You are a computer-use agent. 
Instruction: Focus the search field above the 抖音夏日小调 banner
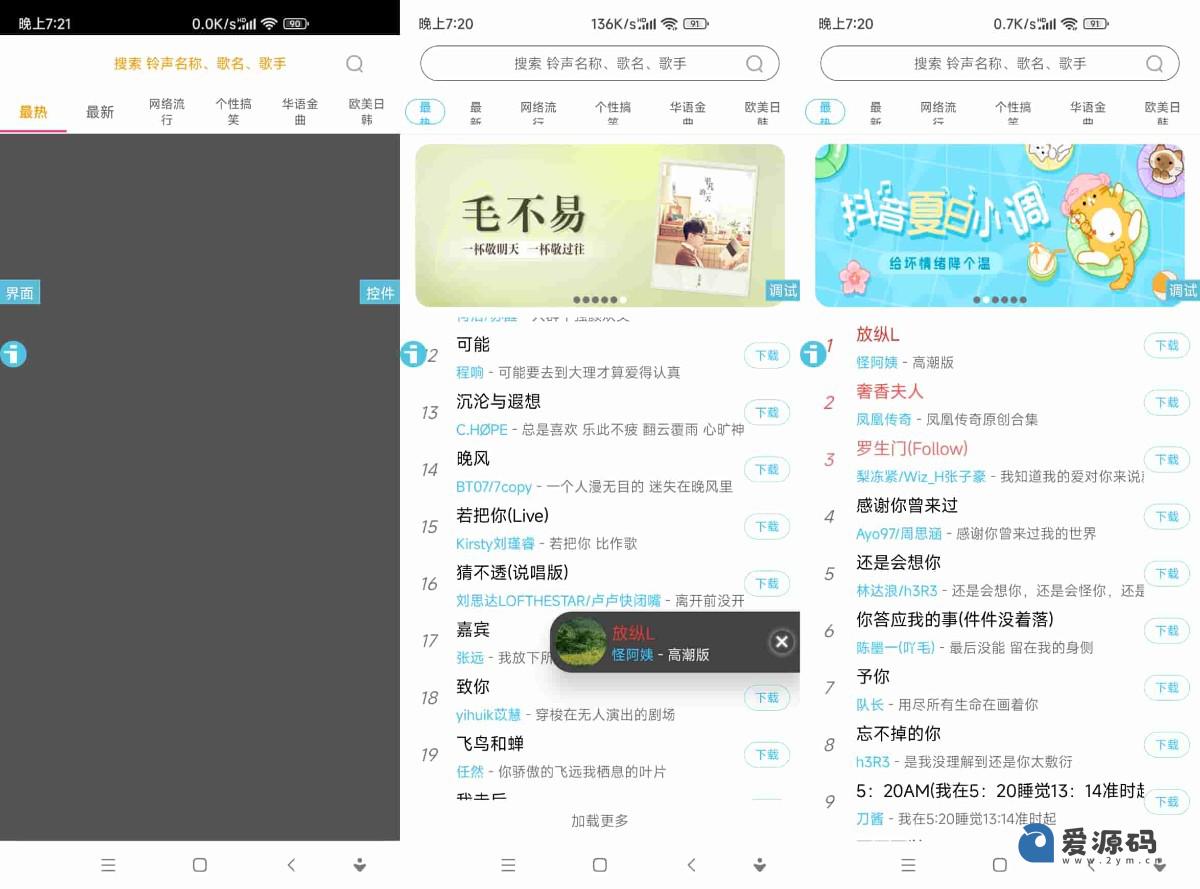(1000, 64)
